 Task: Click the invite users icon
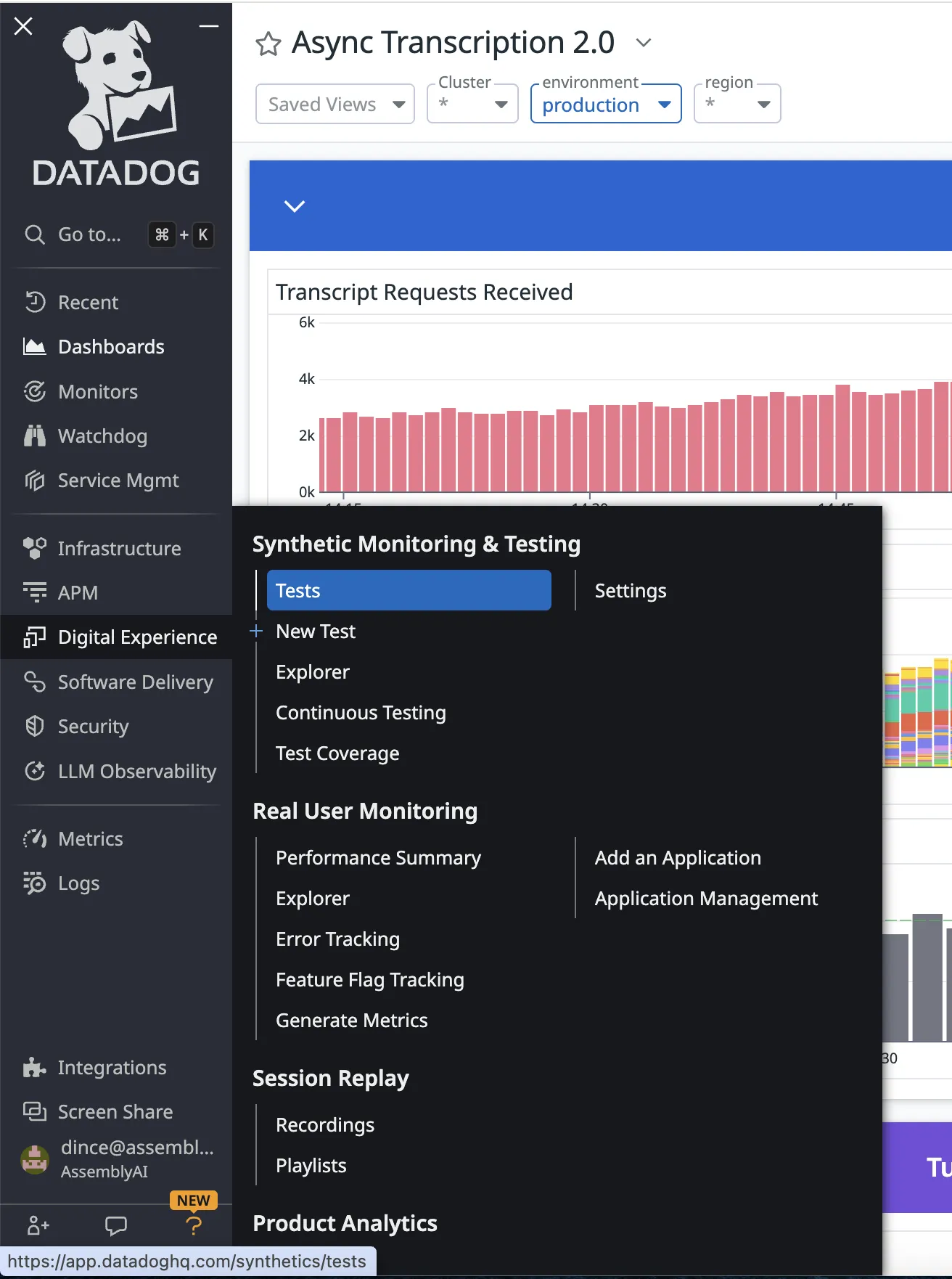pyautogui.click(x=38, y=1226)
